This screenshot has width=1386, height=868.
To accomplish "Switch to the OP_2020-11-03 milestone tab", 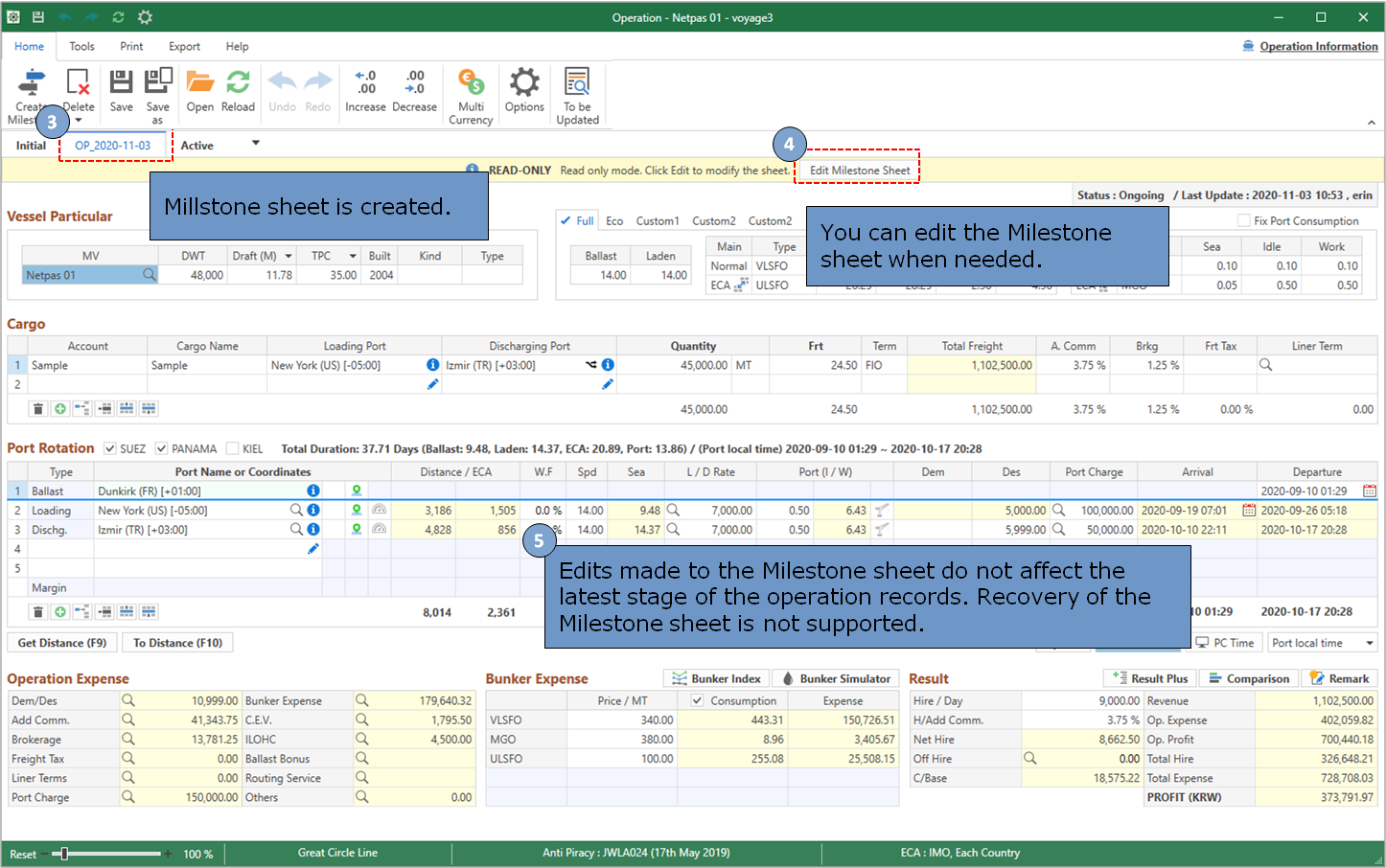I will click(113, 146).
